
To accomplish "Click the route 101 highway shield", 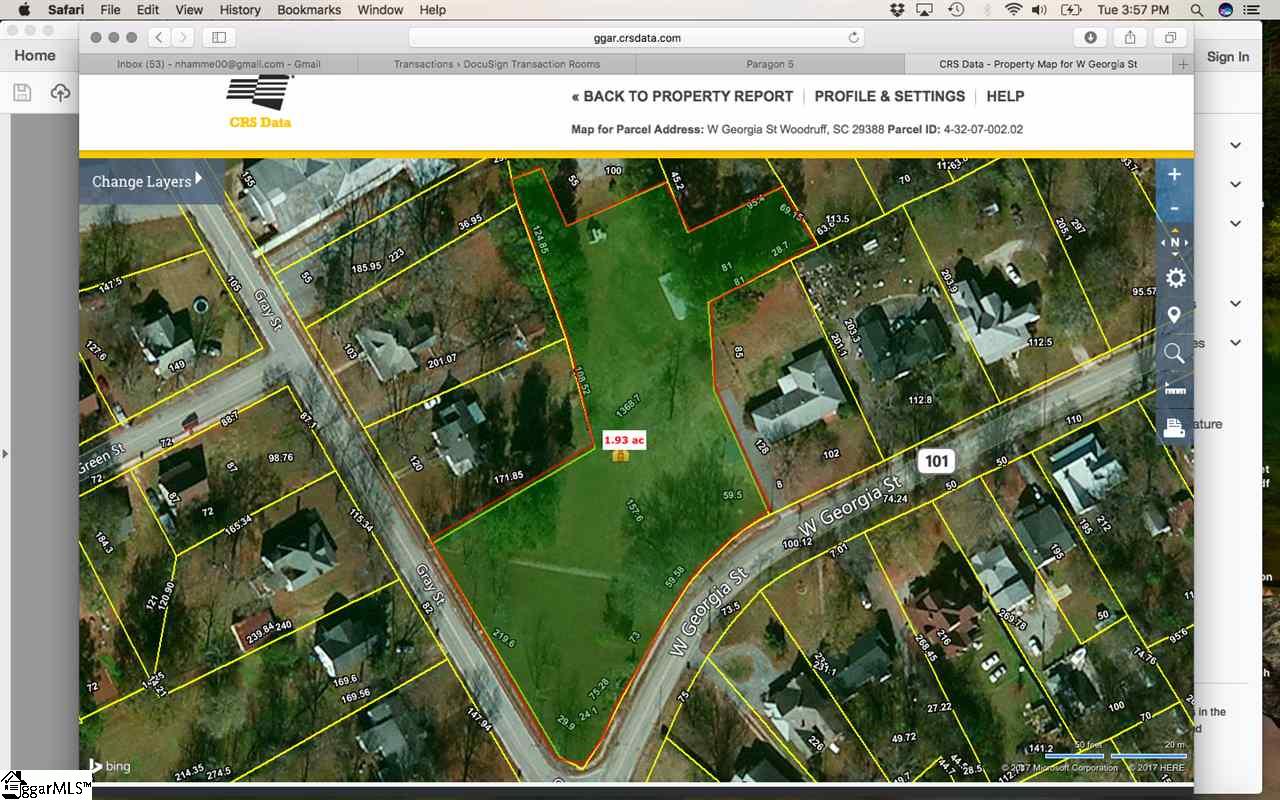I will click(x=936, y=460).
